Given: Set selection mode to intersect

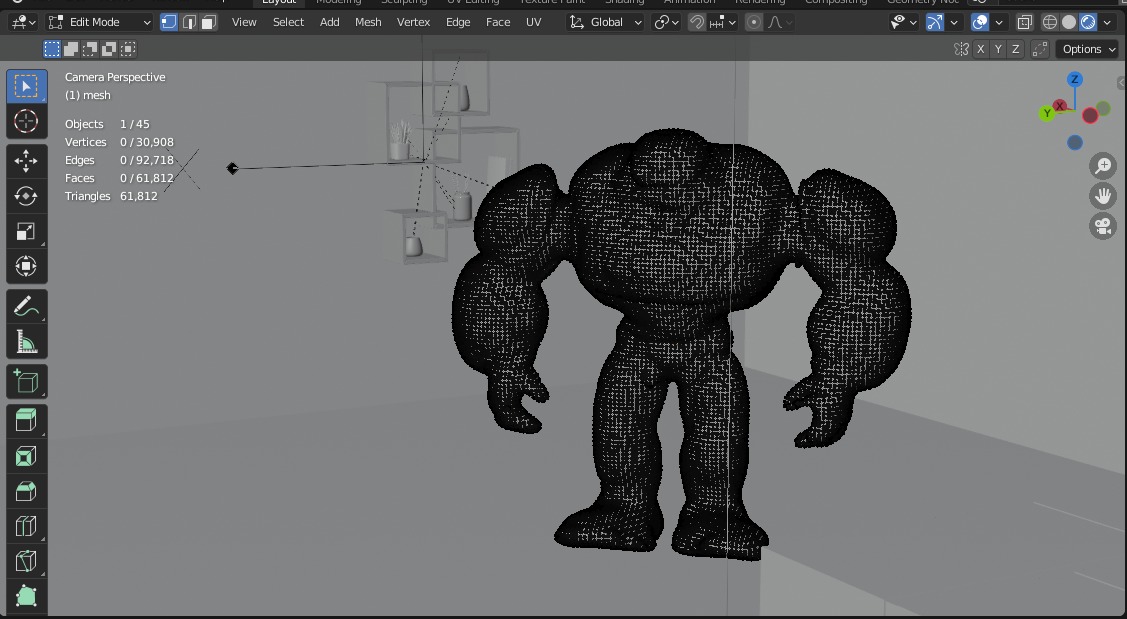Looking at the screenshot, I should point(128,49).
